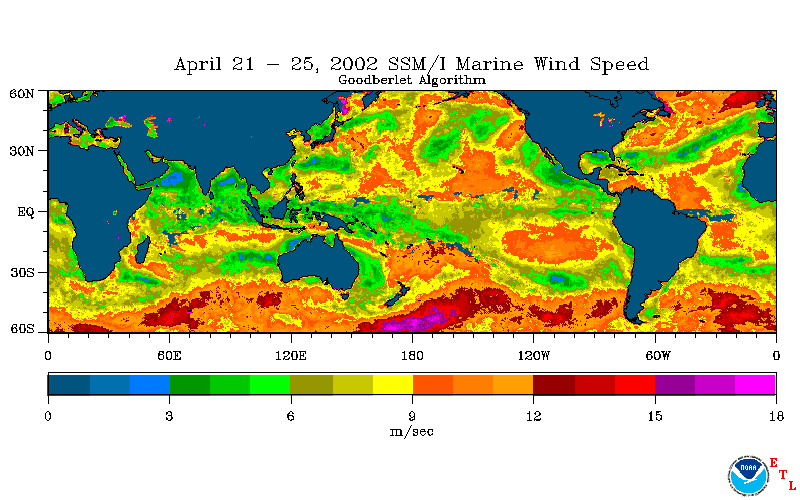800x500 pixels.
Task: Choose the bright green 5–6 m/sec swatch
Action: point(270,385)
